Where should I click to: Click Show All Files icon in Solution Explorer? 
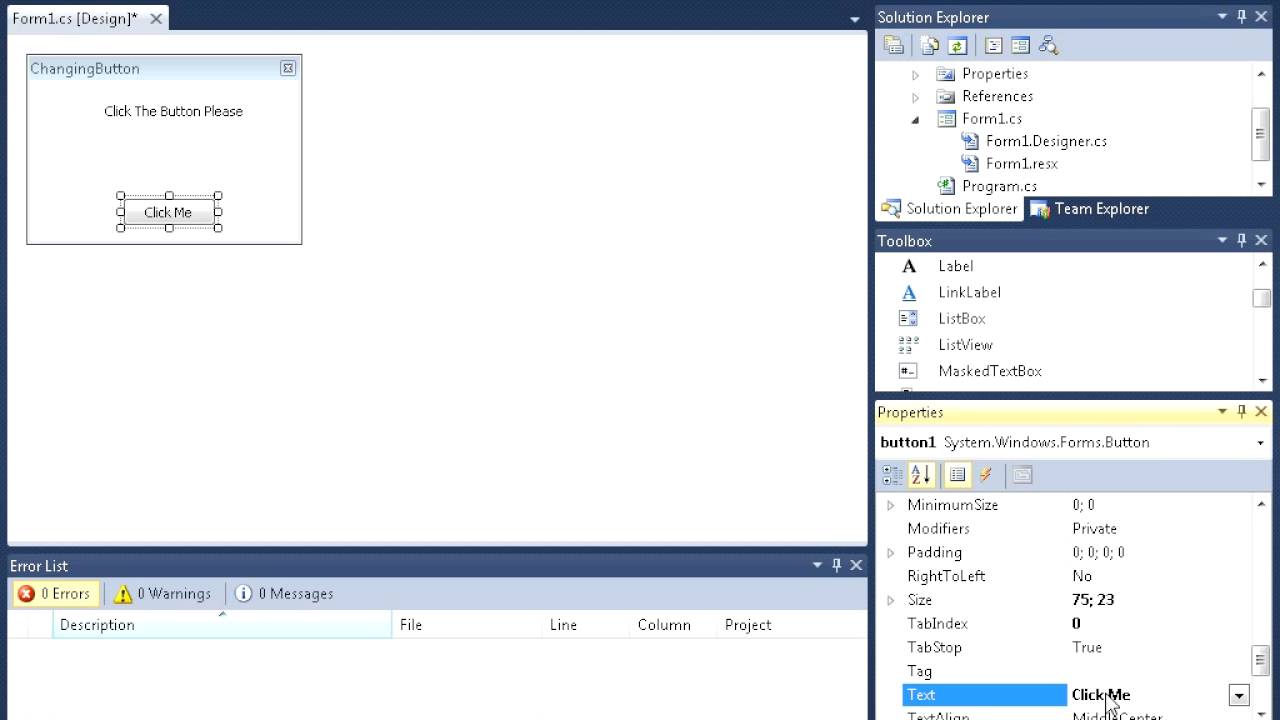(x=930, y=45)
